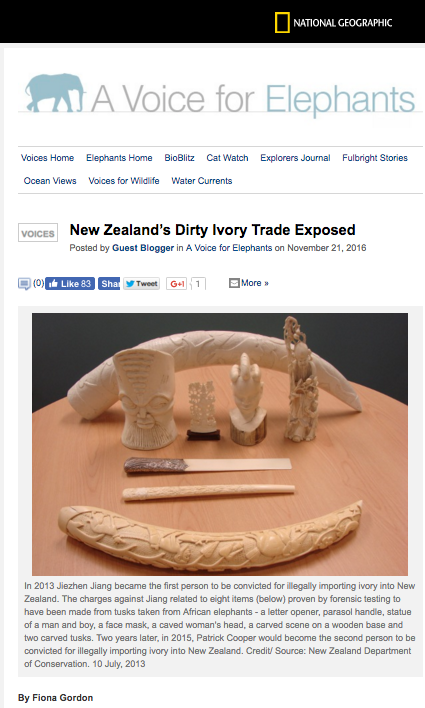Open Cat Watch blog link
This screenshot has width=425, height=708.
pos(228,158)
